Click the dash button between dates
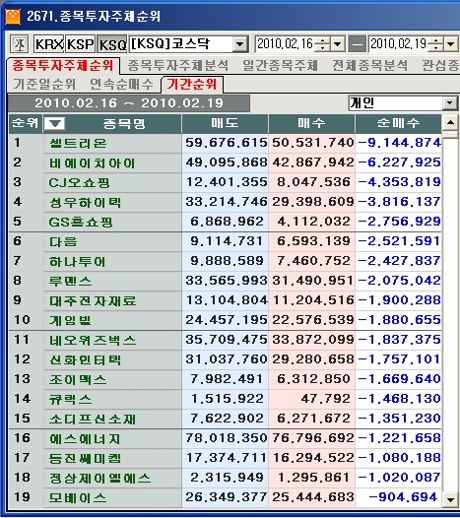This screenshot has width=460, height=518. [x=357, y=44]
